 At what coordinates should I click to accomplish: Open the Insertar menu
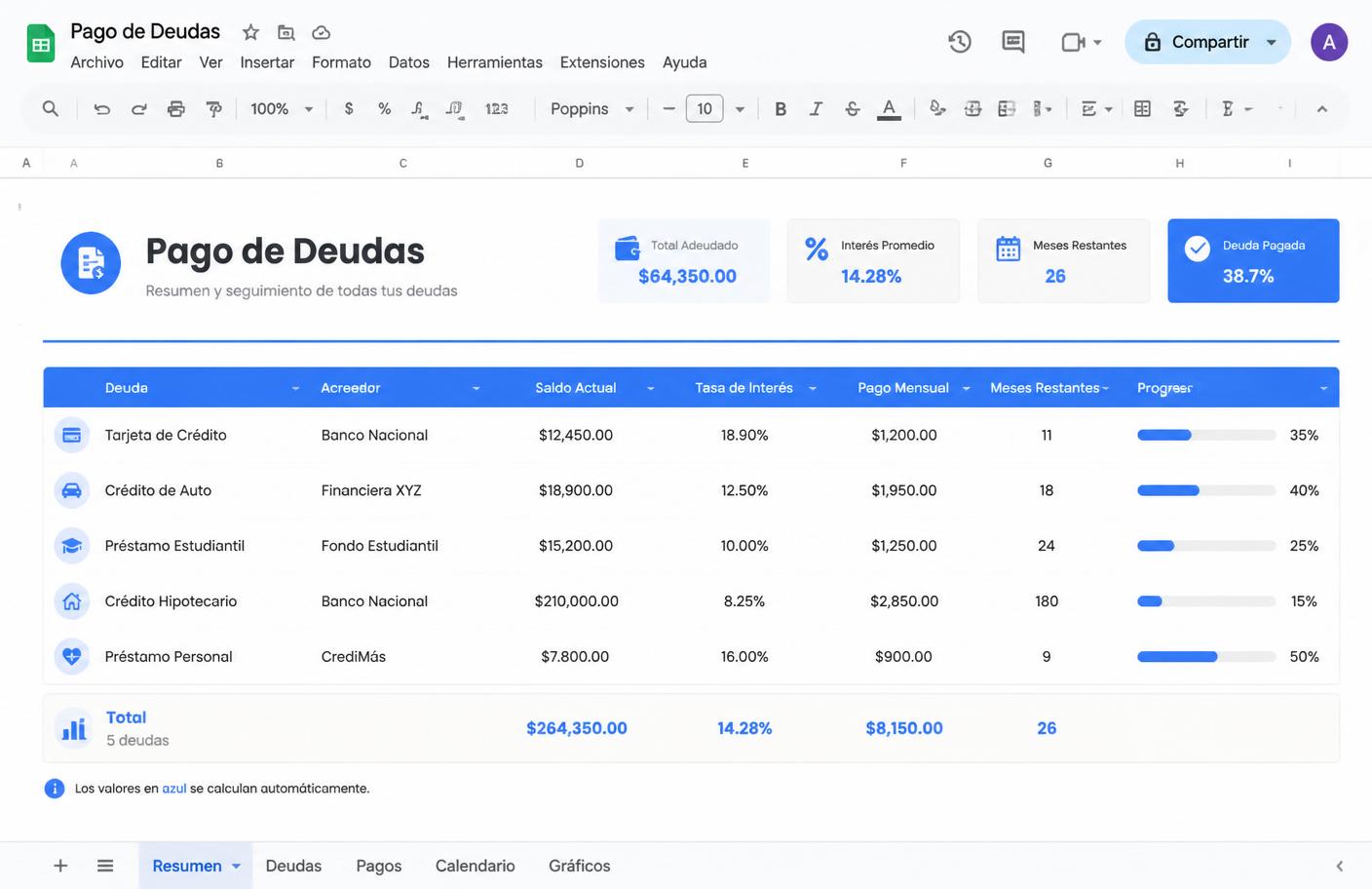[267, 62]
